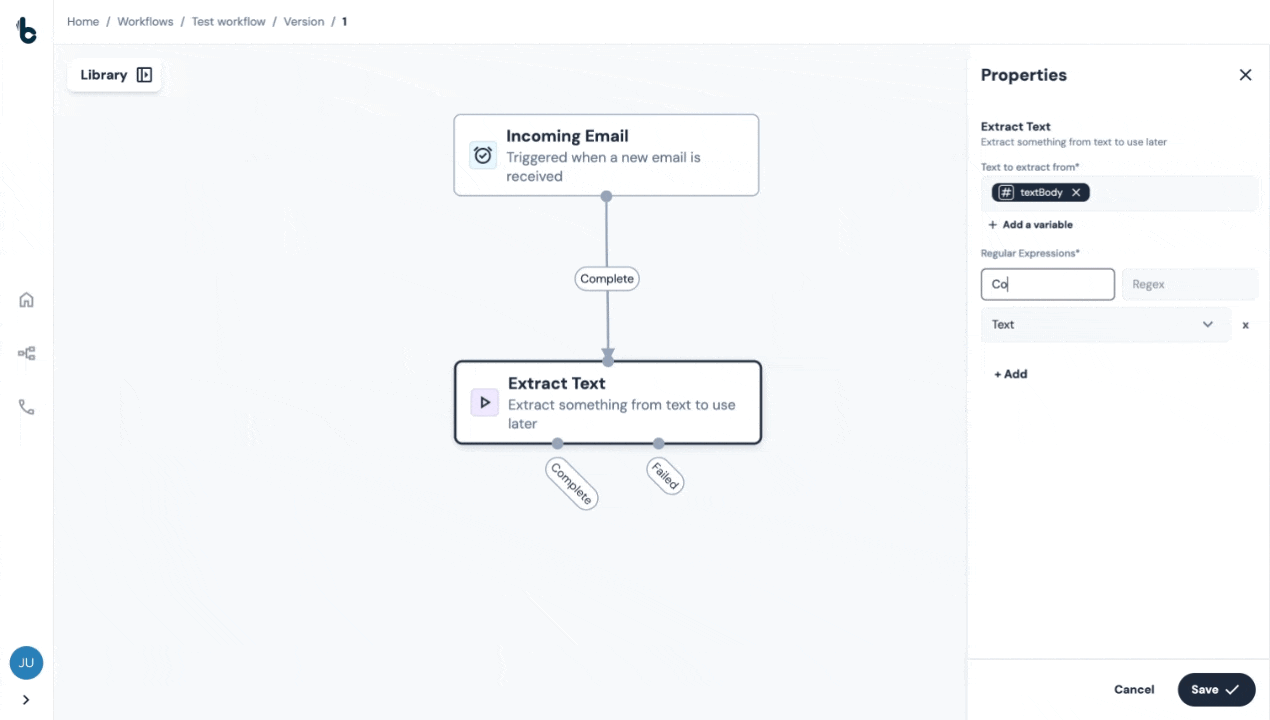
Task: Remove the textBody variable chip
Action: click(1076, 193)
